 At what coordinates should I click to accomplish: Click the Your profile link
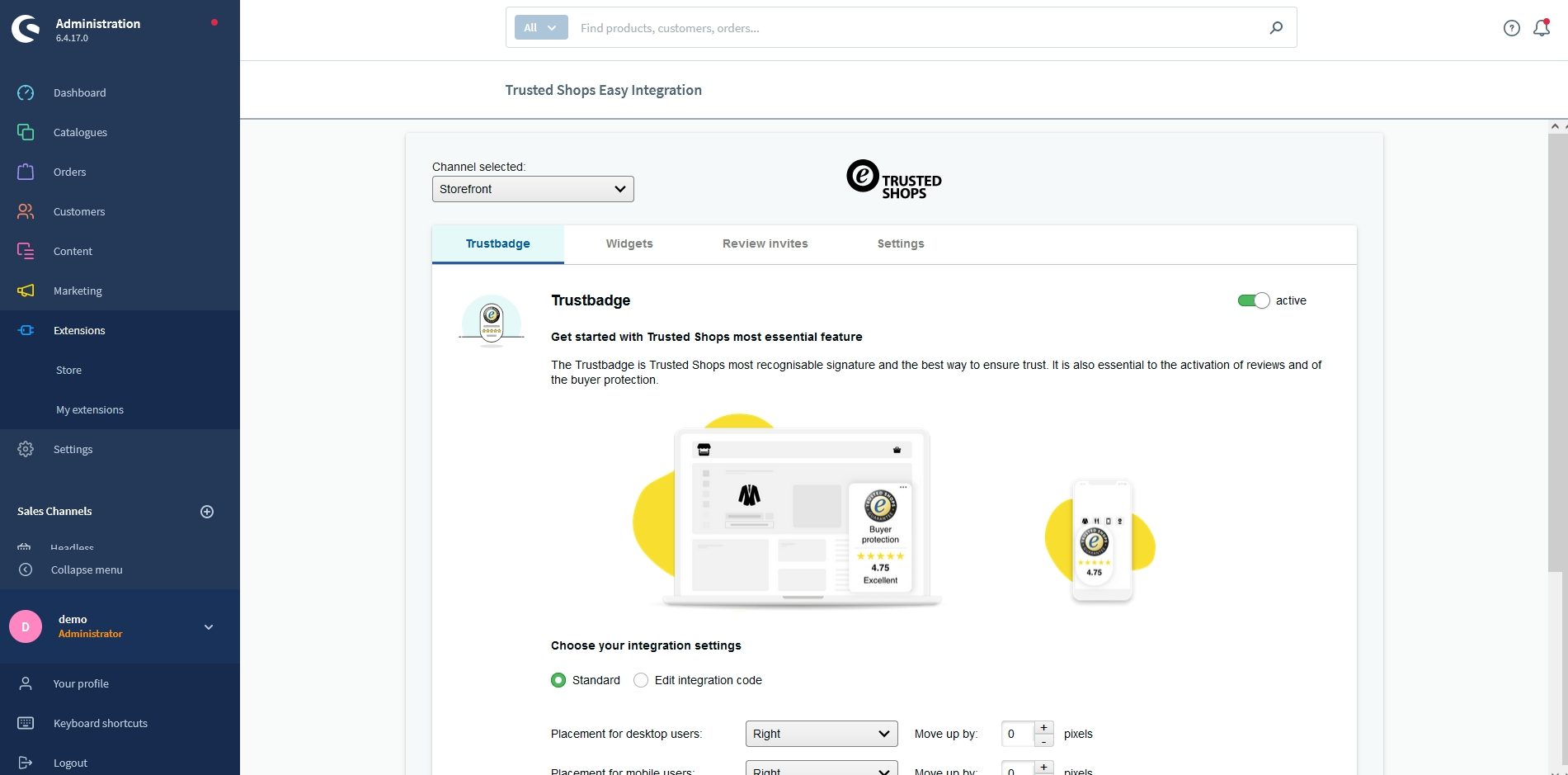tap(81, 683)
